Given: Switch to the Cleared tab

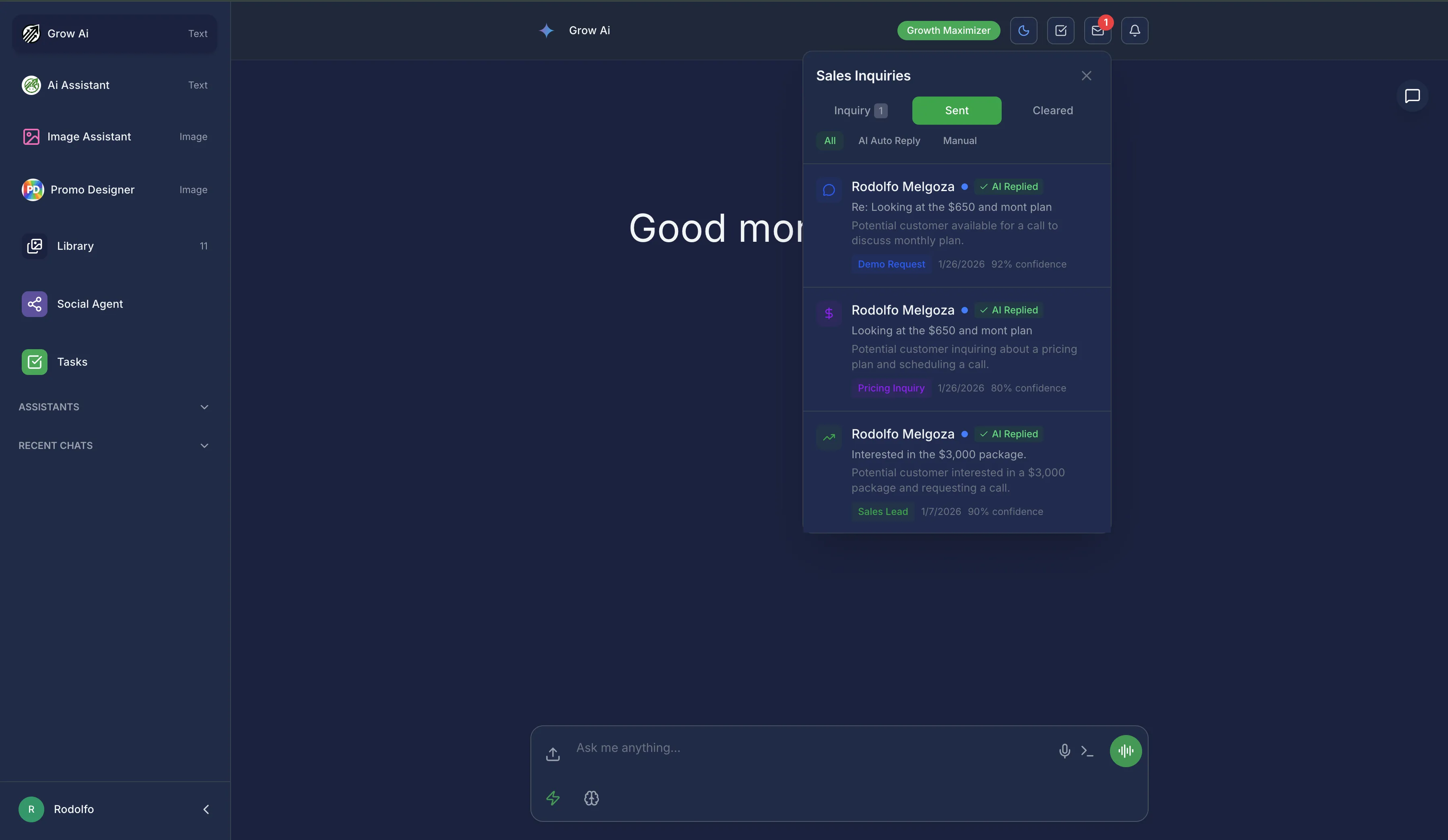Looking at the screenshot, I should 1052,110.
